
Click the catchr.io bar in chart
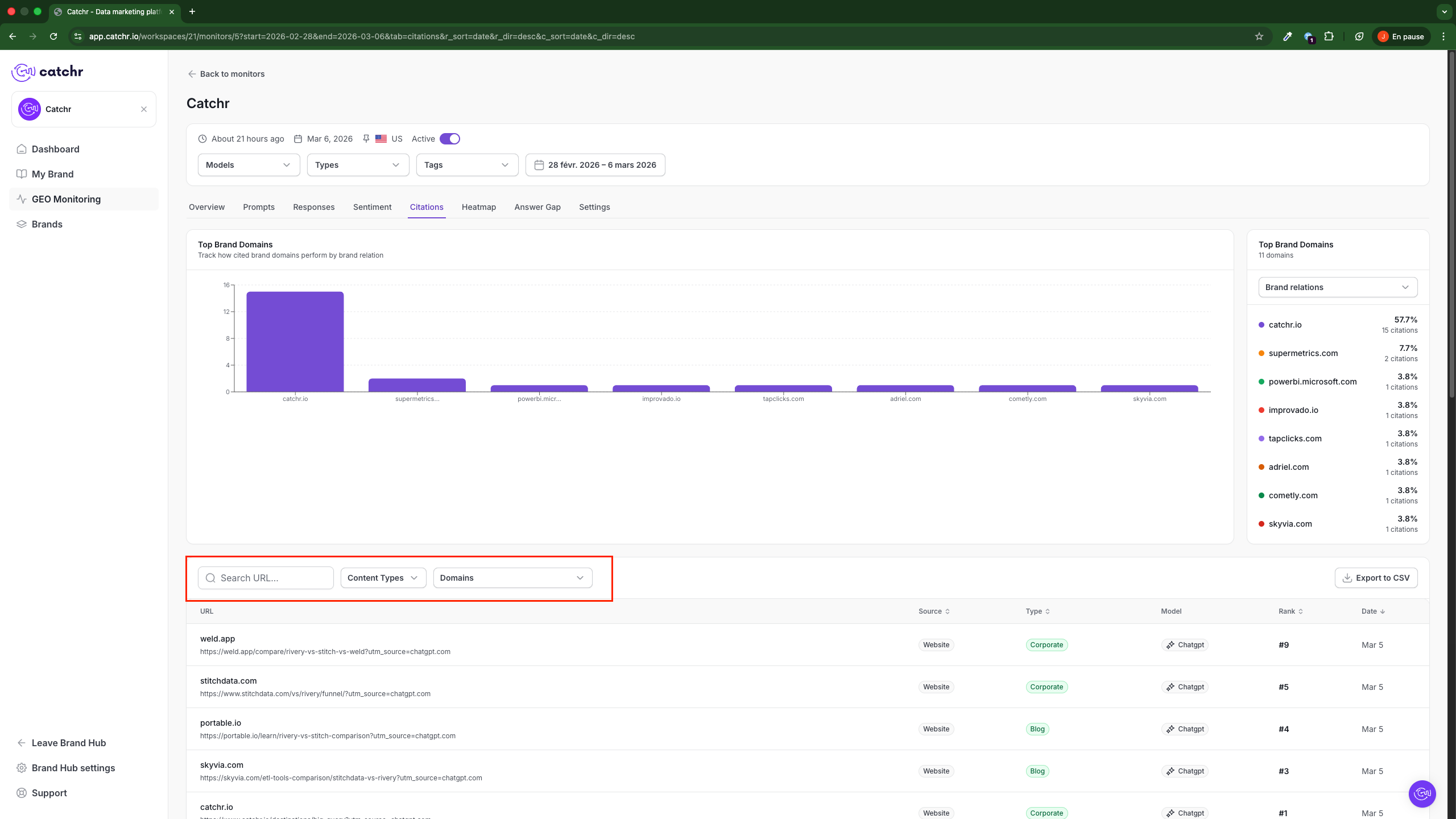295,341
